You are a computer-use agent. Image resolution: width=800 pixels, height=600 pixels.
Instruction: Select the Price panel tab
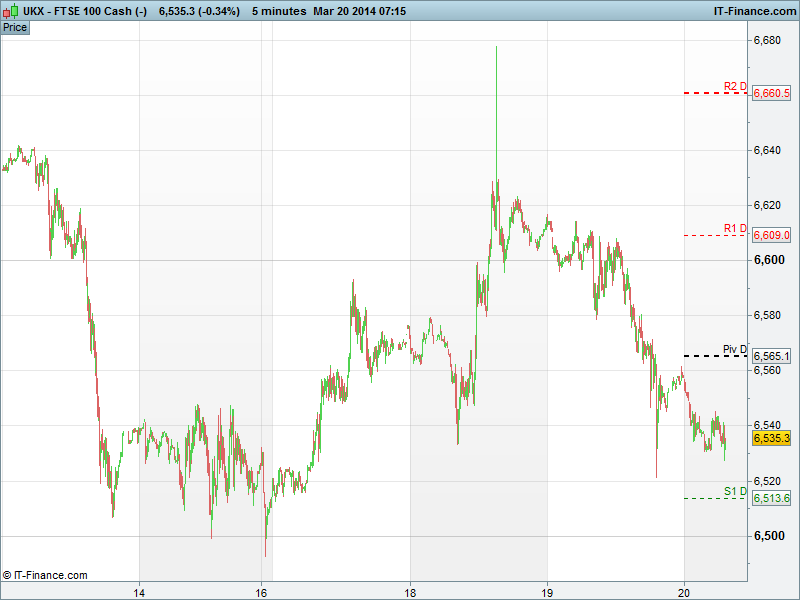[15, 27]
